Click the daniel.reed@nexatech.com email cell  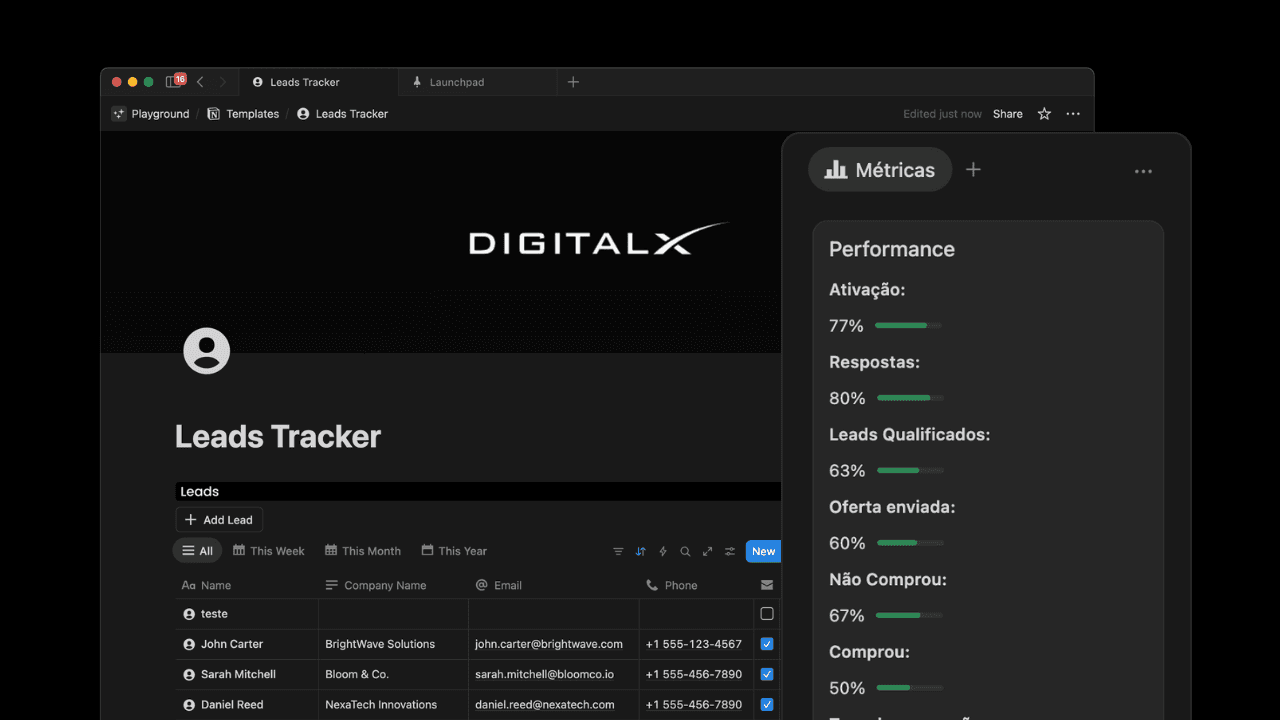[x=554, y=704]
